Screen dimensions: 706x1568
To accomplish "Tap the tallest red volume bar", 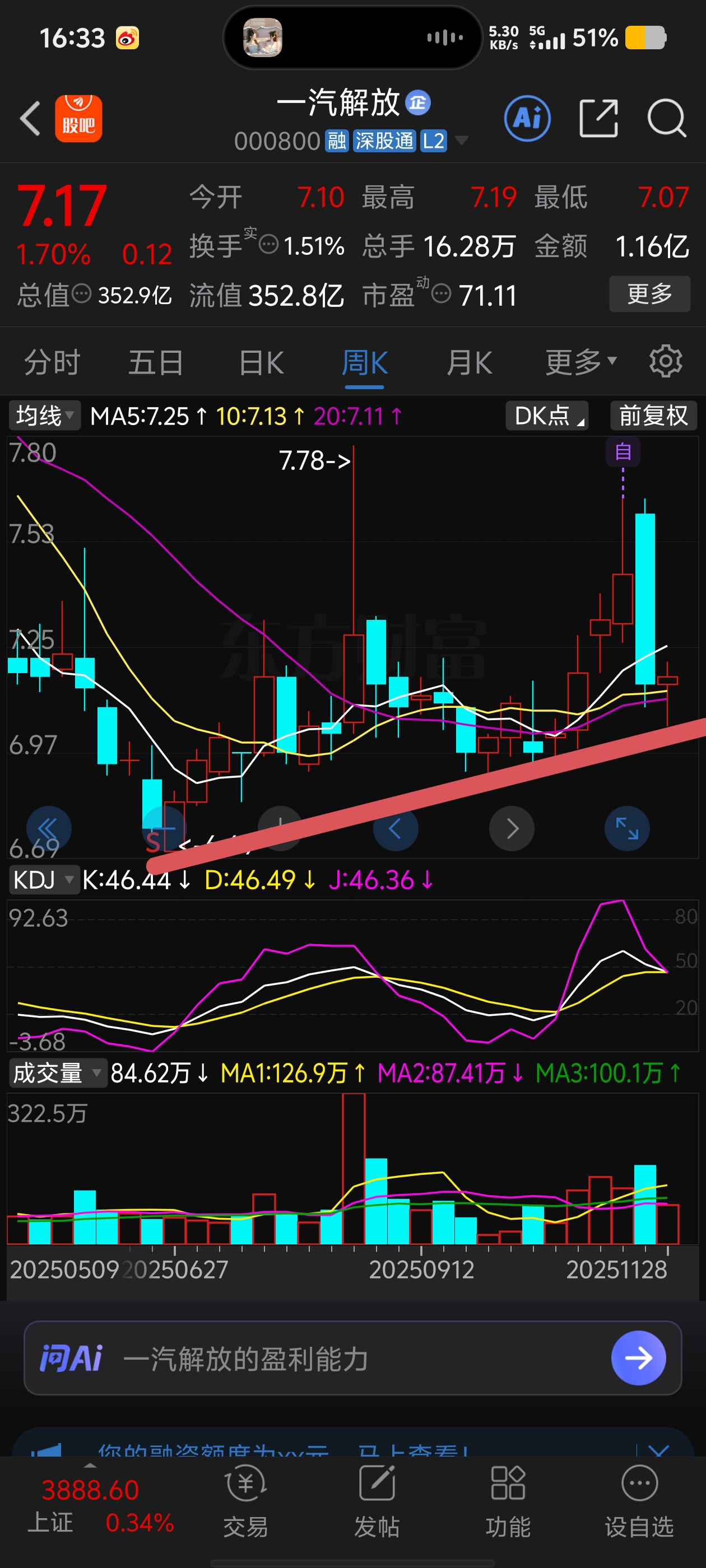I will coord(354,1169).
